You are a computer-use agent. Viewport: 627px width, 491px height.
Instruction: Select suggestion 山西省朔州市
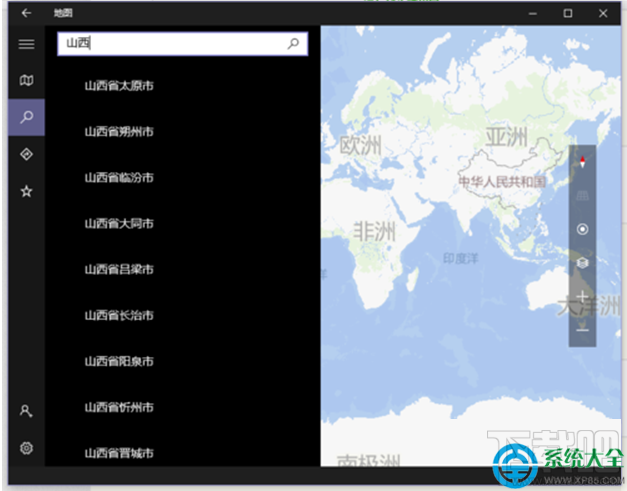[119, 132]
